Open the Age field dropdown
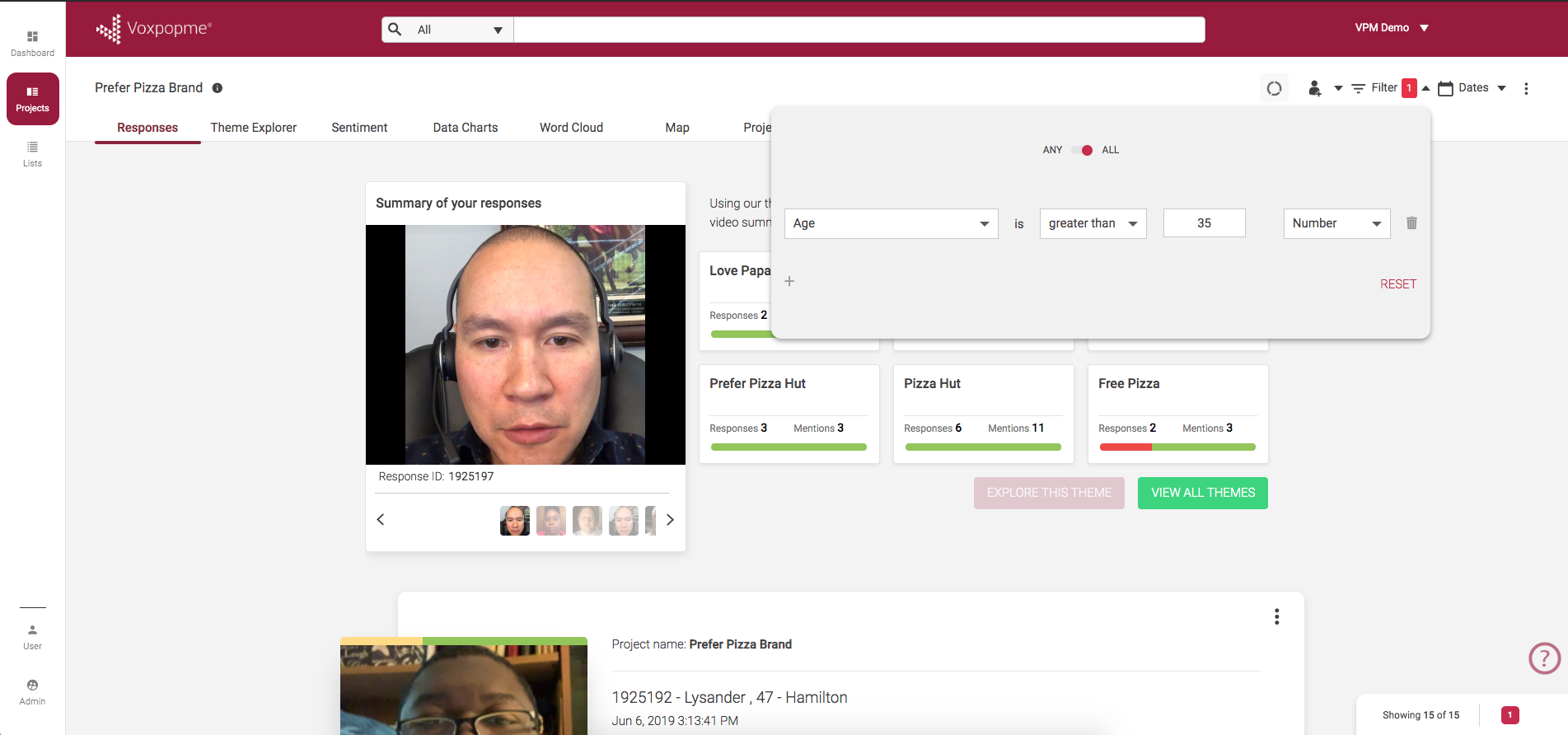This screenshot has height=735, width=1568. coord(891,223)
